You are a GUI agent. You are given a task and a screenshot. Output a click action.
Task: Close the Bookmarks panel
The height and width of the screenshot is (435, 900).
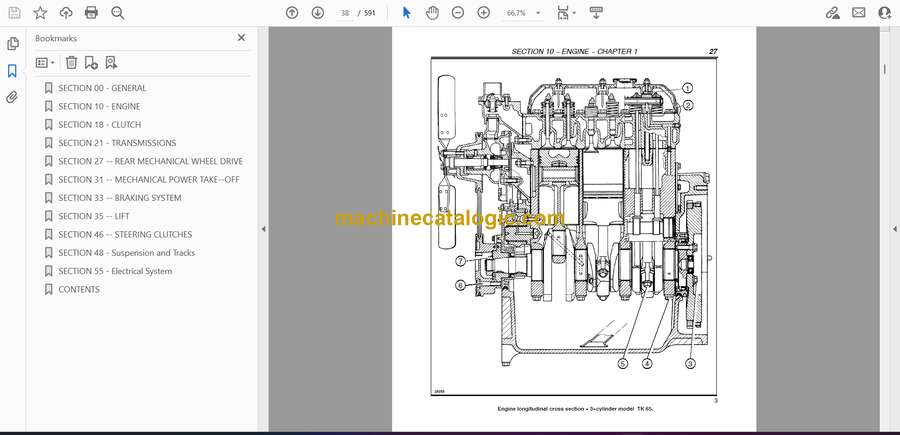pyautogui.click(x=241, y=38)
